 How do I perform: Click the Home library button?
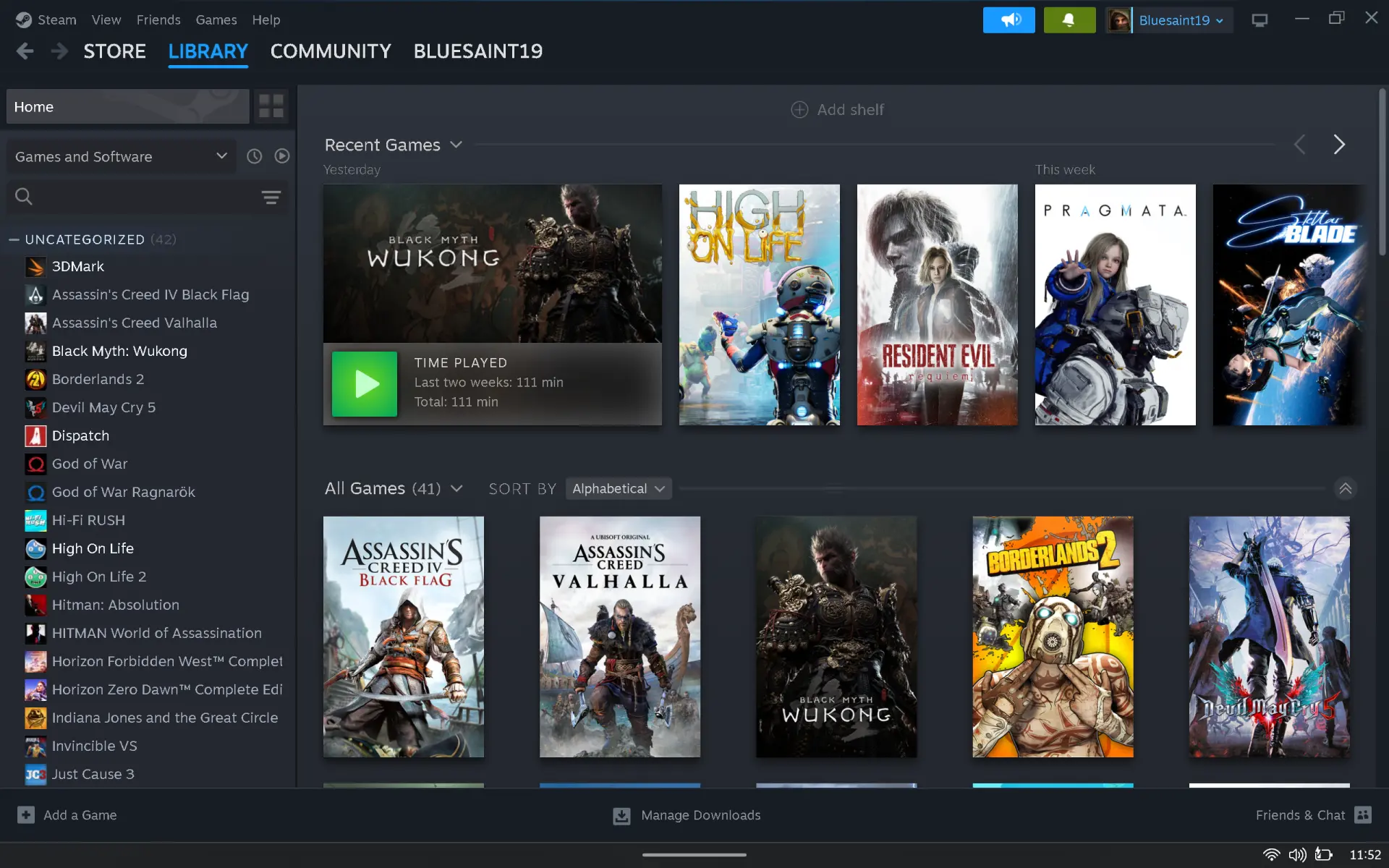pos(128,106)
